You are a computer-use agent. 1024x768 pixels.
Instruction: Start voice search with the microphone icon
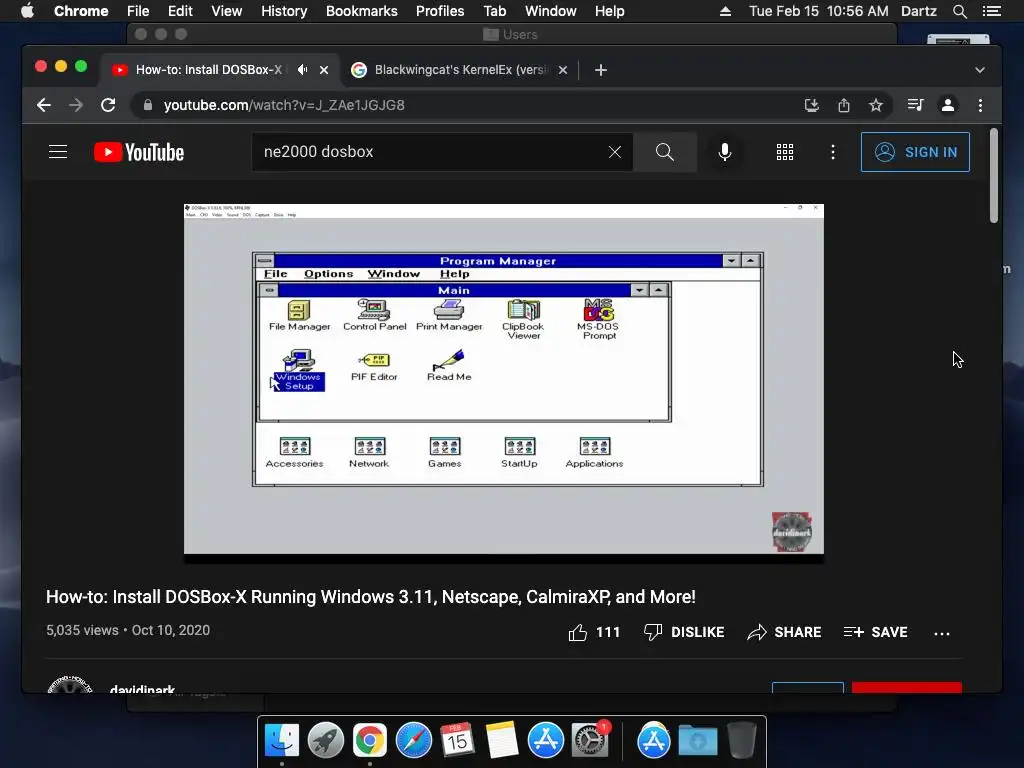coord(724,152)
